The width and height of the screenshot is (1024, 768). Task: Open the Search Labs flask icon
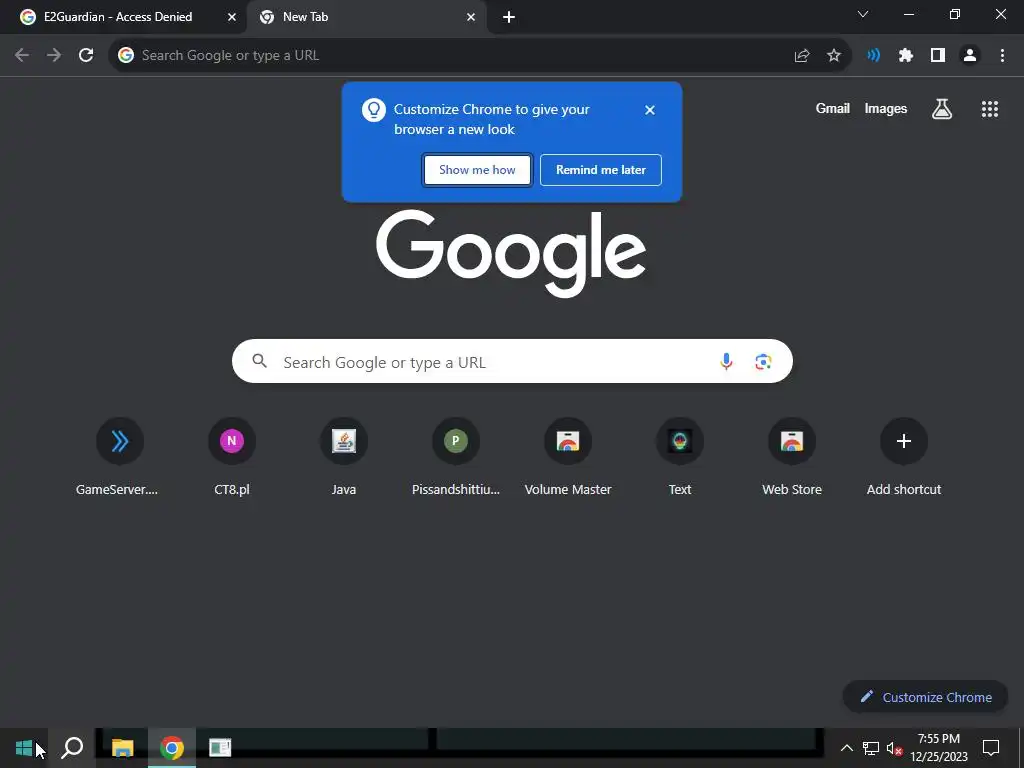click(x=942, y=109)
